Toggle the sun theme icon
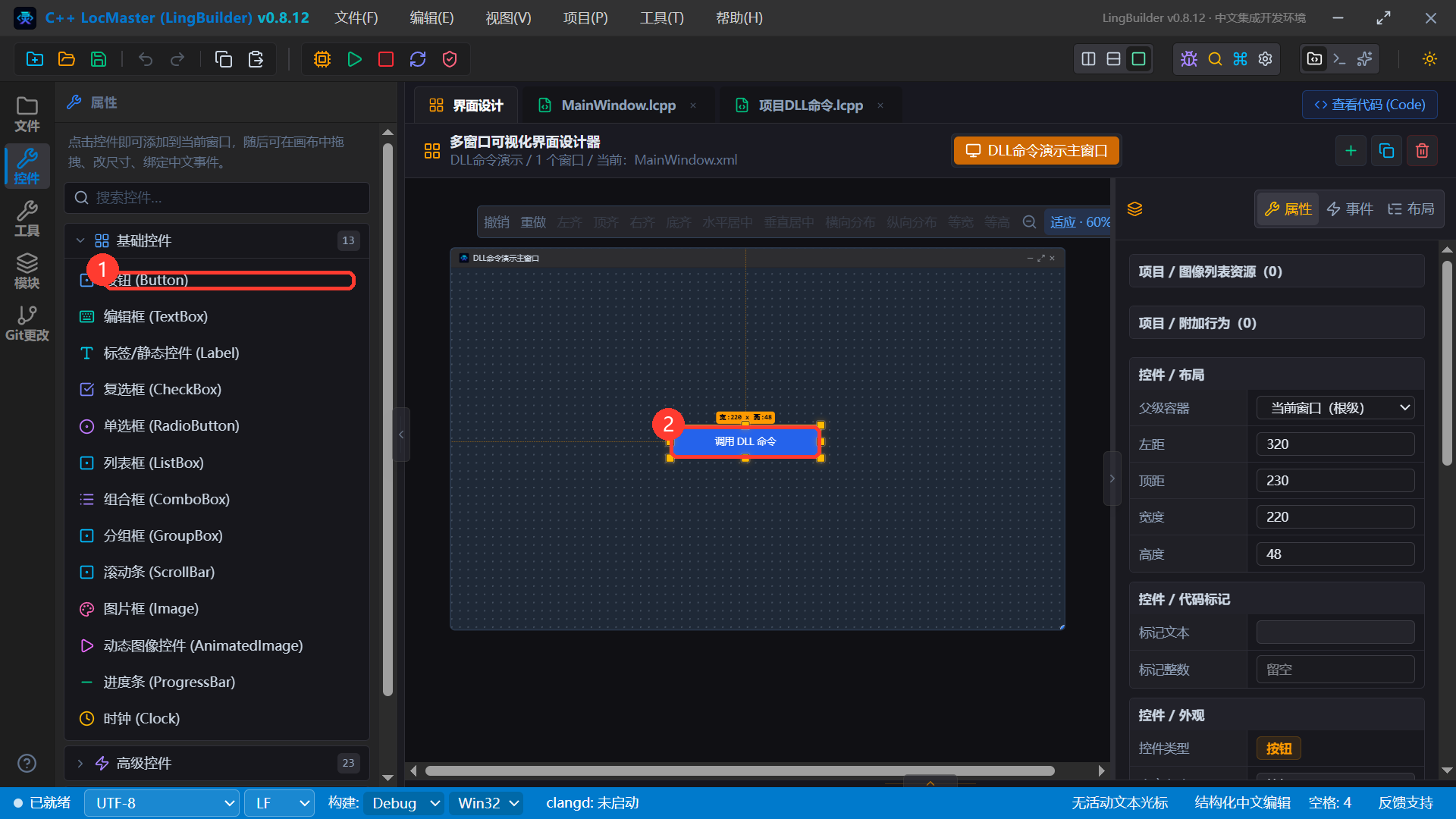 click(1430, 59)
